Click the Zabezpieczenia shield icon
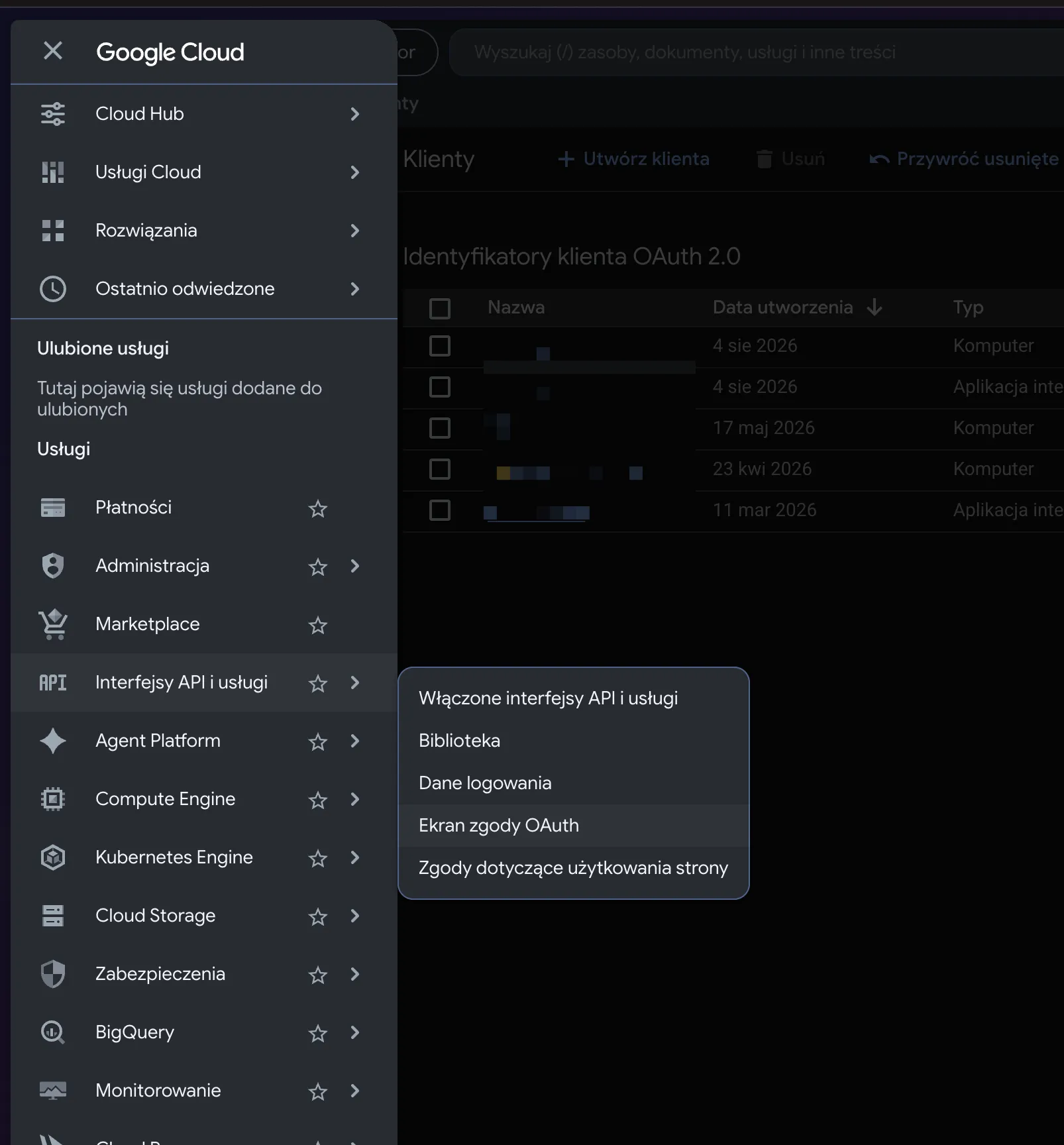 [x=53, y=974]
